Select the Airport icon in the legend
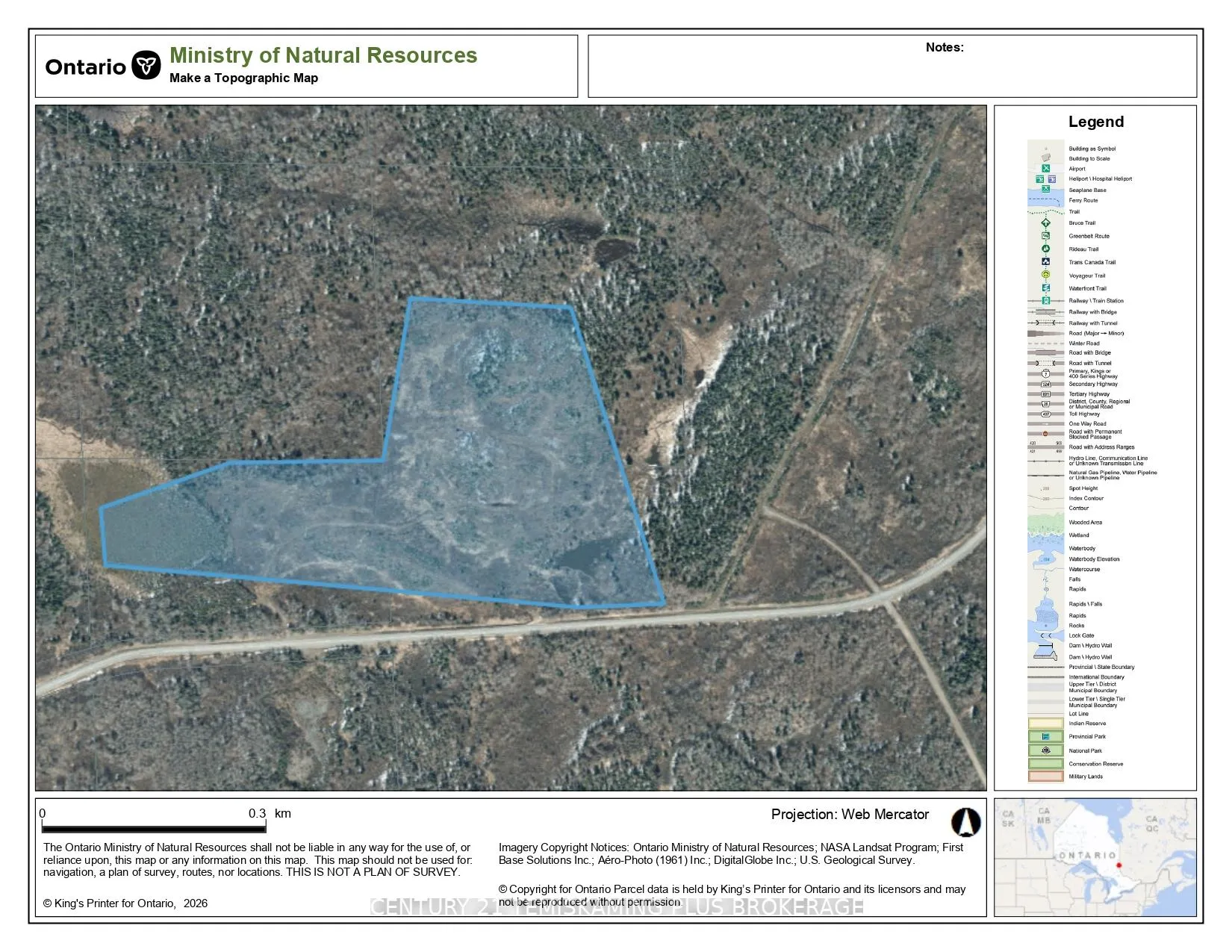Viewport: 1232px width, 952px height. click(x=1045, y=169)
